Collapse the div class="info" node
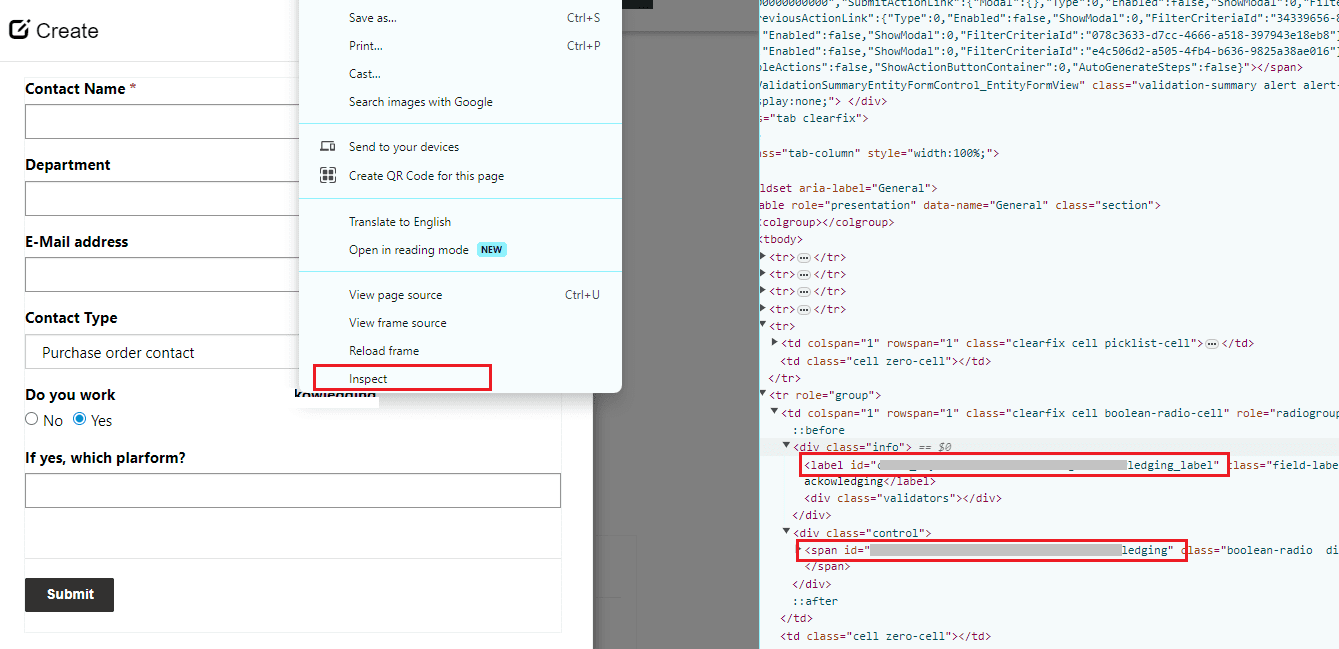Screen dimensions: 1339x649 (x=786, y=446)
